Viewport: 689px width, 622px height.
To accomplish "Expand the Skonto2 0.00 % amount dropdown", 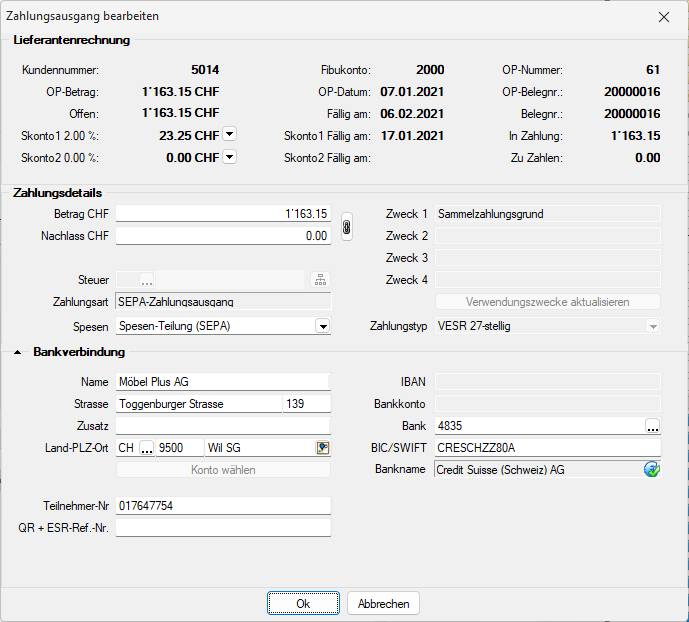I will (229, 157).
